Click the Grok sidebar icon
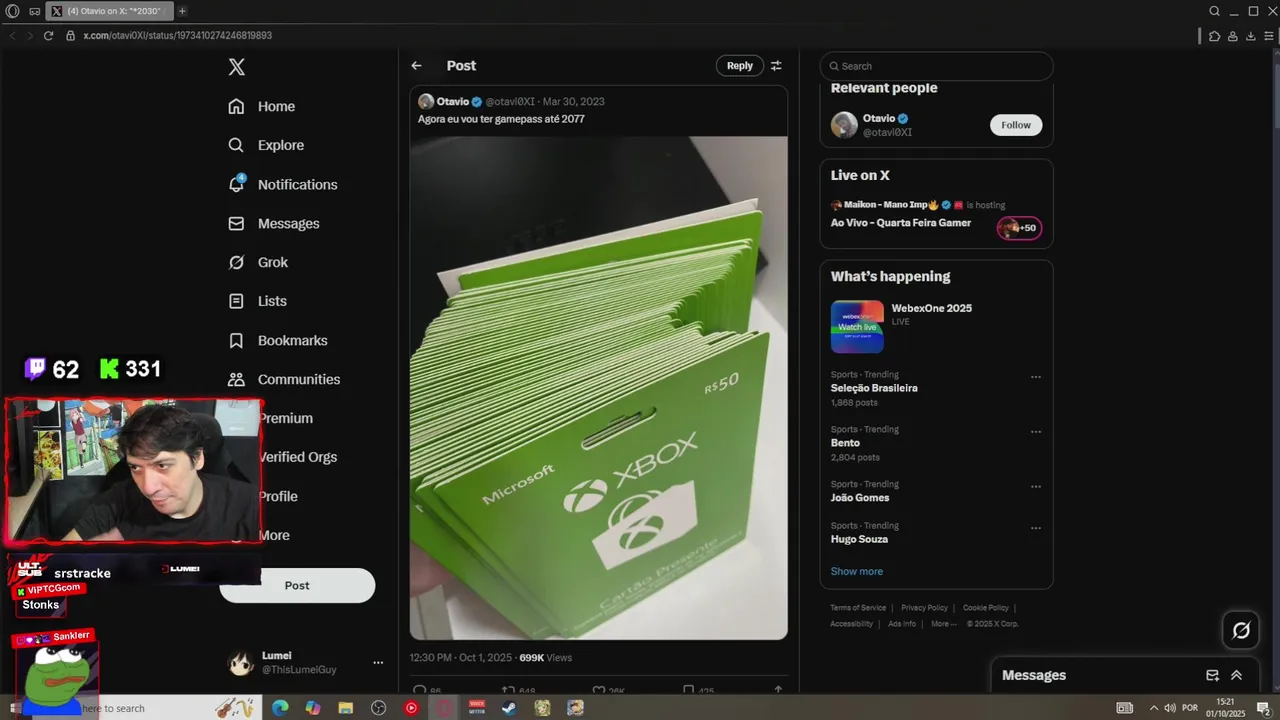Viewport: 1280px width, 720px height. (236, 262)
